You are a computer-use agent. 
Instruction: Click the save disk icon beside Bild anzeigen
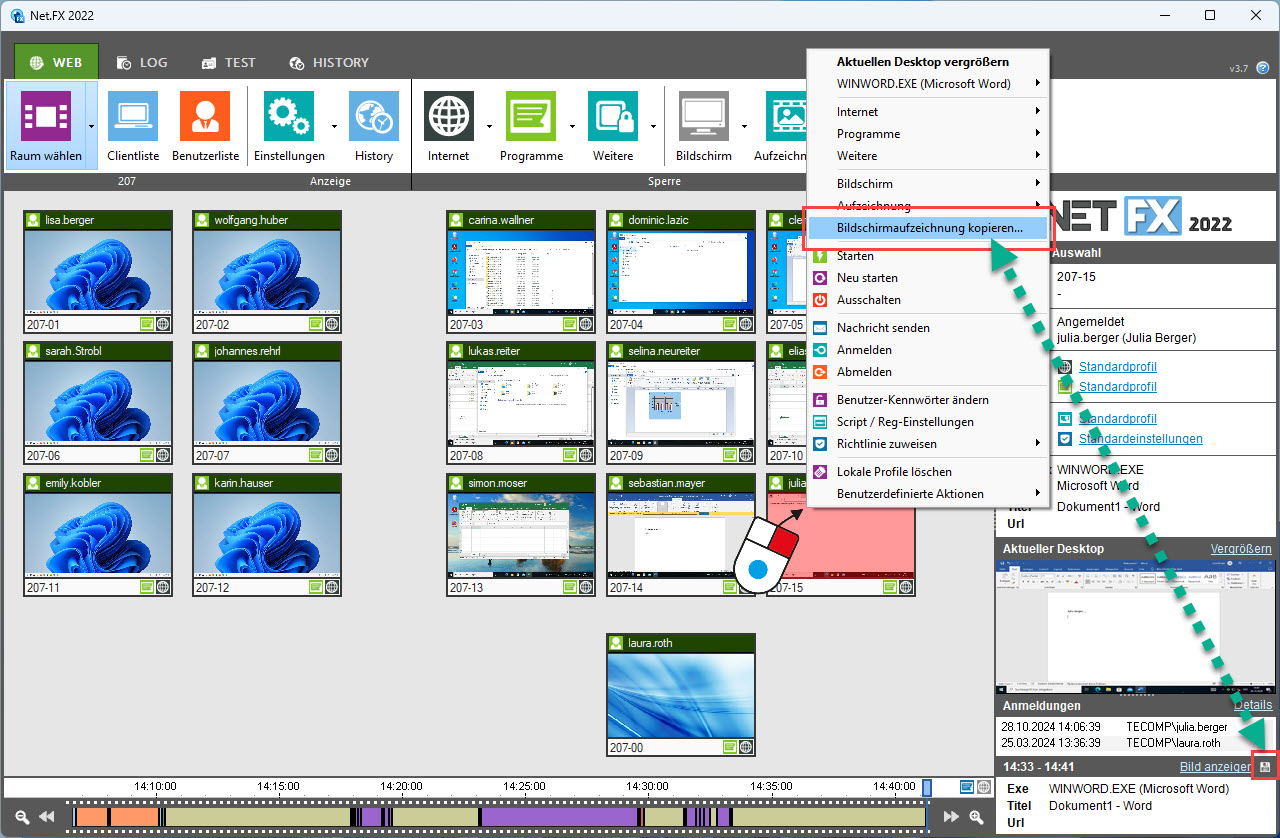(x=1265, y=767)
